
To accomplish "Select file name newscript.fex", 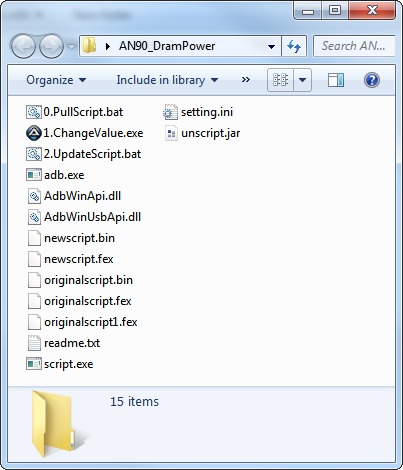I will pyautogui.click(x=79, y=259).
